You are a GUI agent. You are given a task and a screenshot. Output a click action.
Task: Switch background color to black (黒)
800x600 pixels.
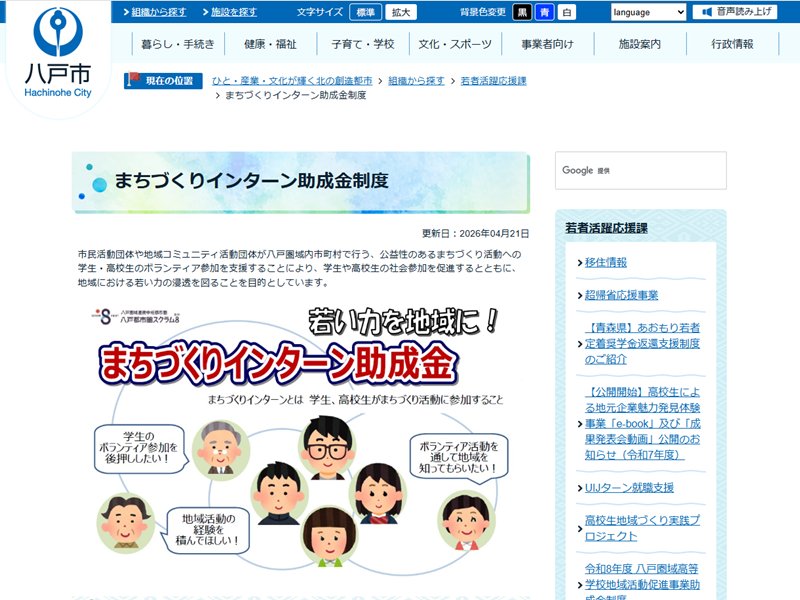(523, 13)
